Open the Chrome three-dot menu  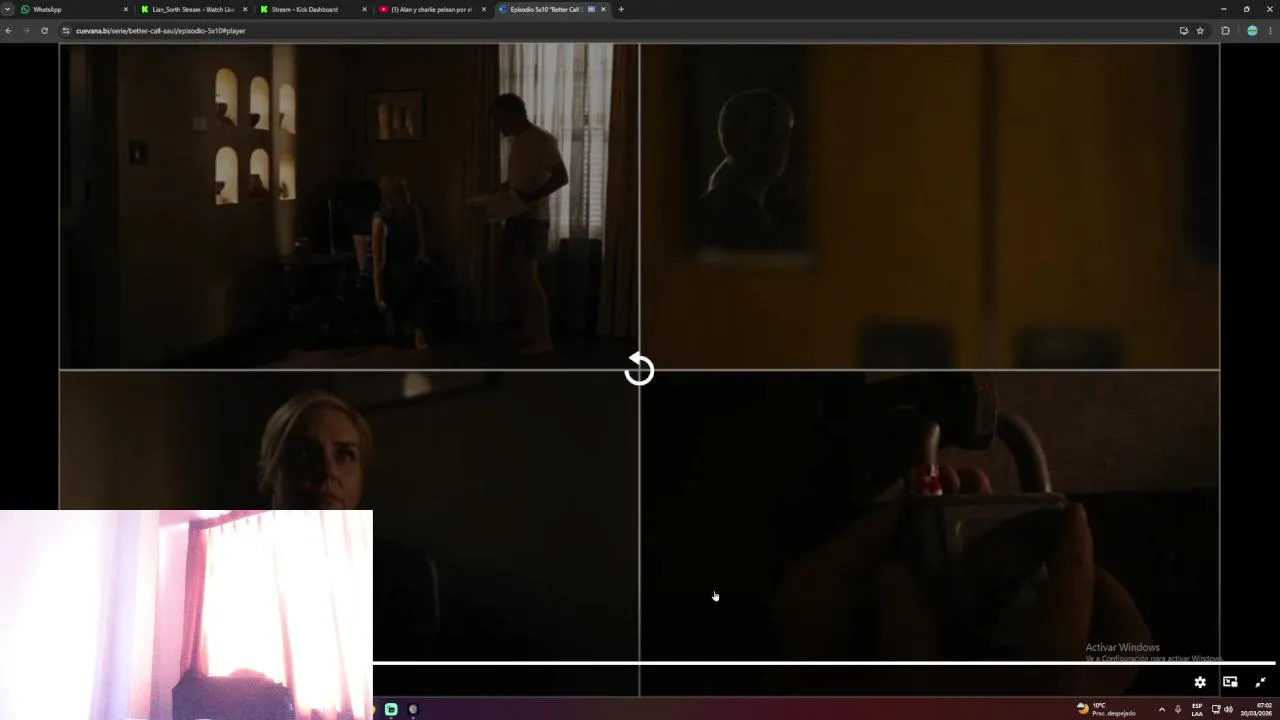tap(1270, 30)
